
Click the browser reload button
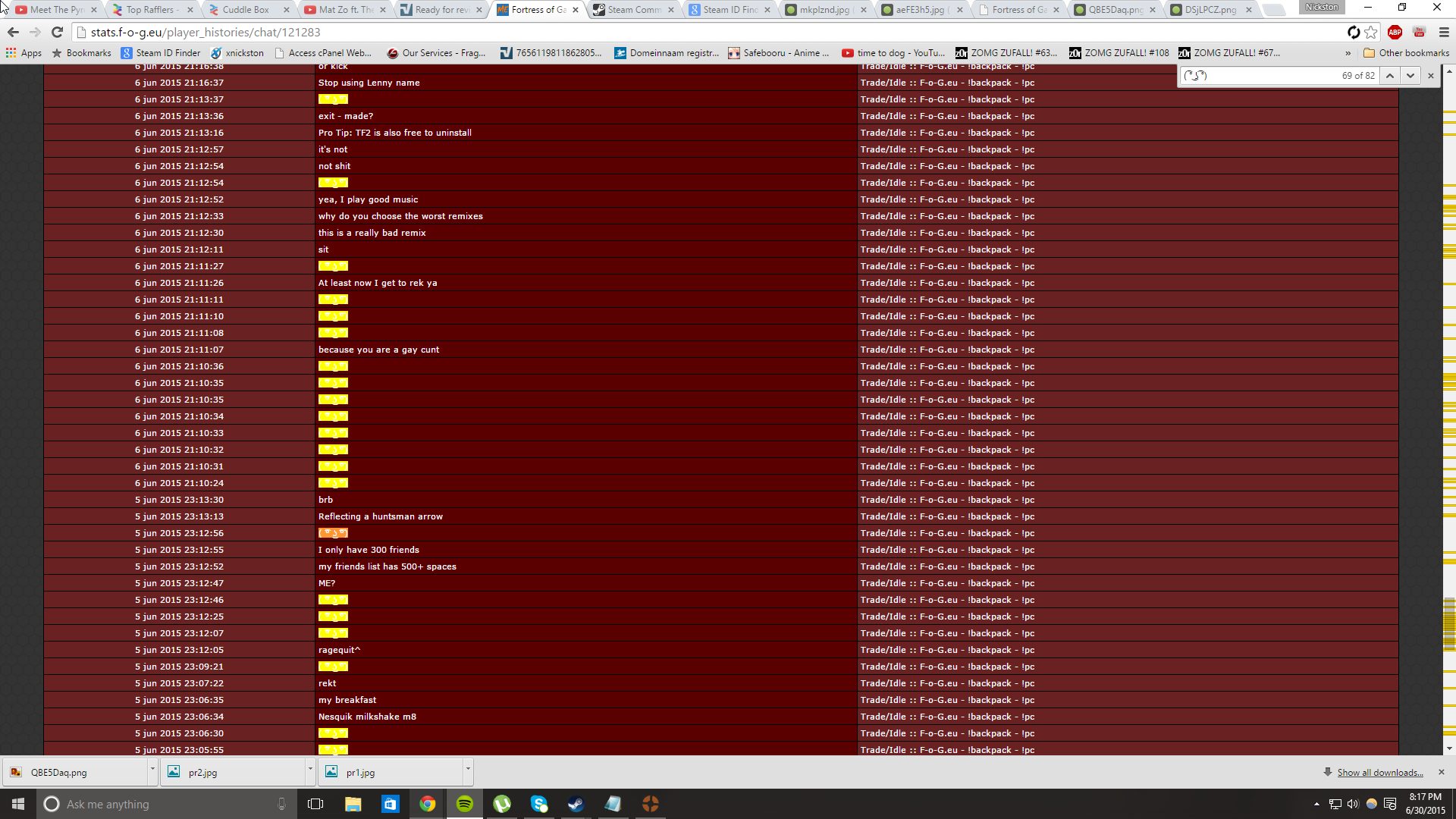57,32
